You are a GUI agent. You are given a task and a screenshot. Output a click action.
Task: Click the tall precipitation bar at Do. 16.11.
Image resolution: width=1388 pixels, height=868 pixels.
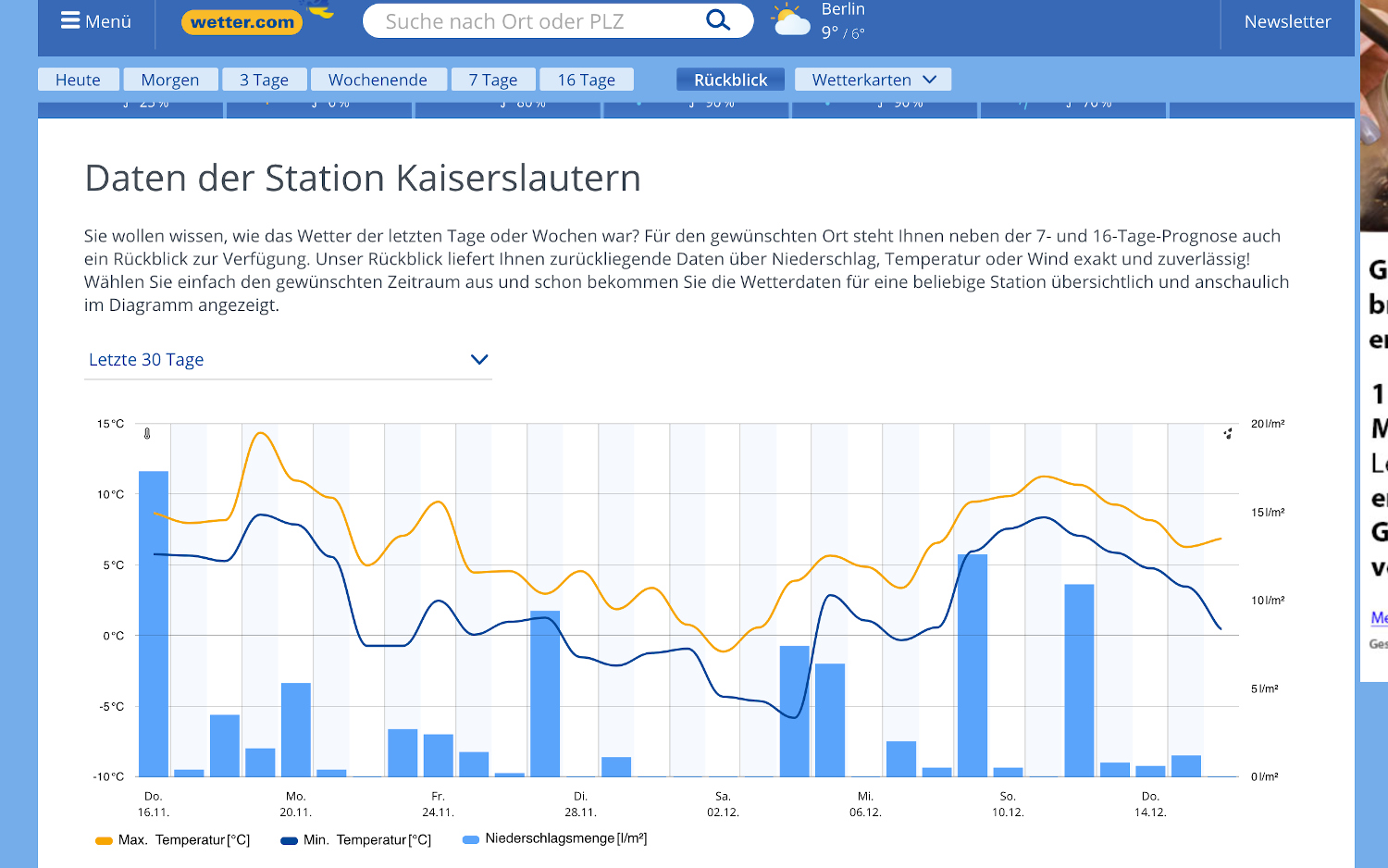154,623
